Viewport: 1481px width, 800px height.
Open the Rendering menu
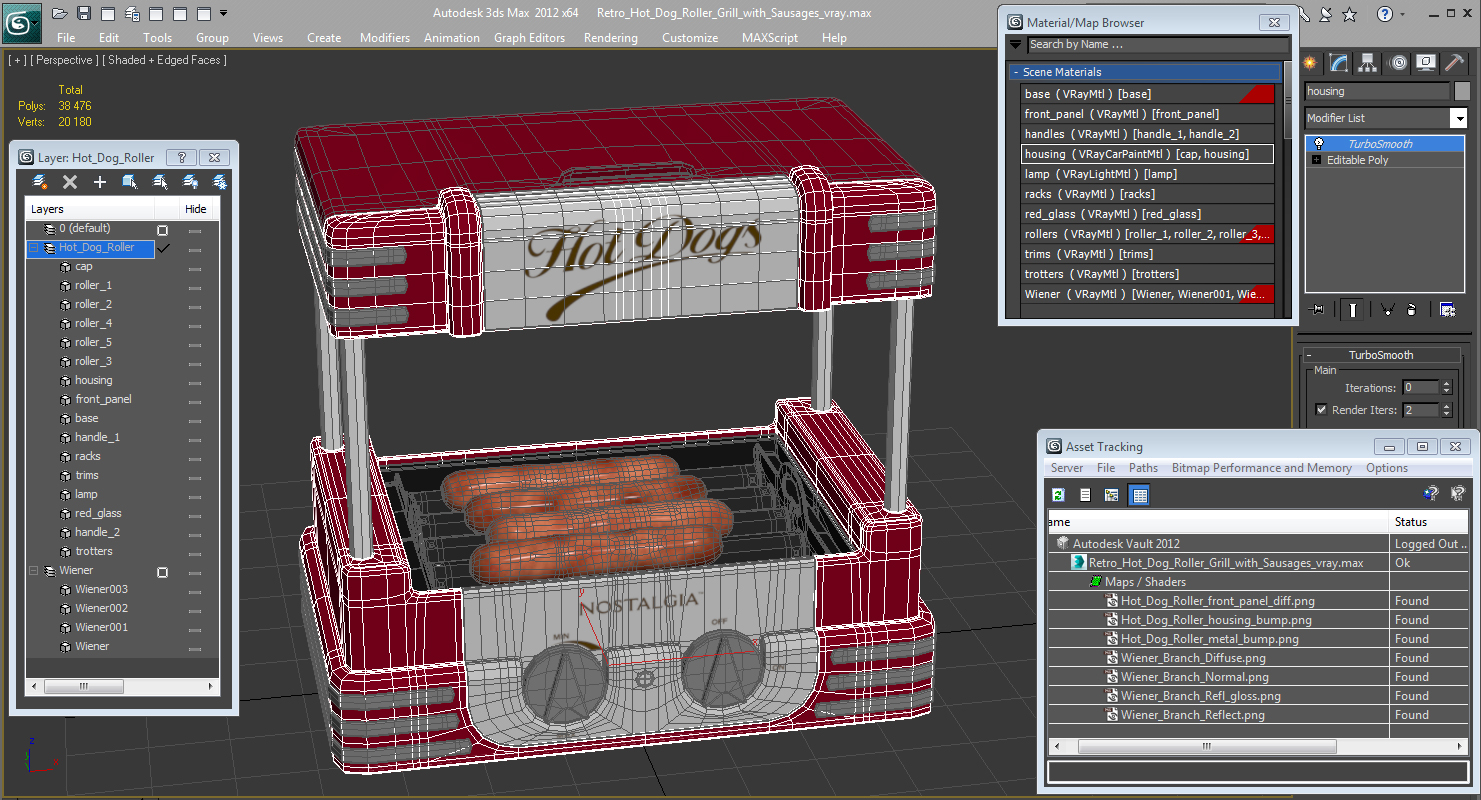point(610,38)
